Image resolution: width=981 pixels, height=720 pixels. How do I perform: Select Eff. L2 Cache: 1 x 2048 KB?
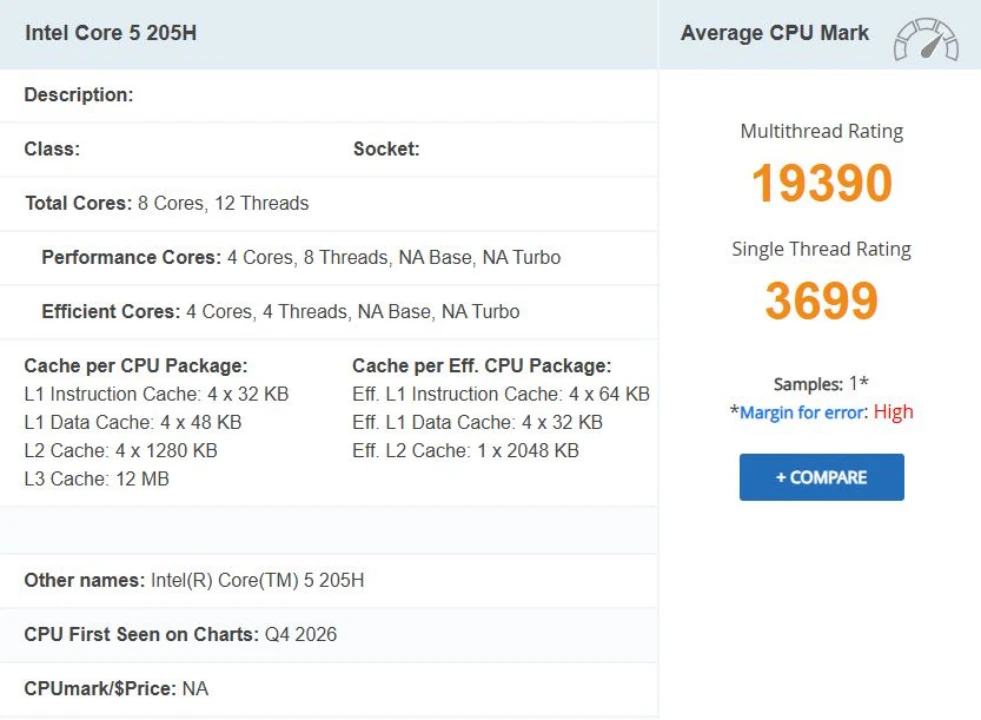point(465,450)
